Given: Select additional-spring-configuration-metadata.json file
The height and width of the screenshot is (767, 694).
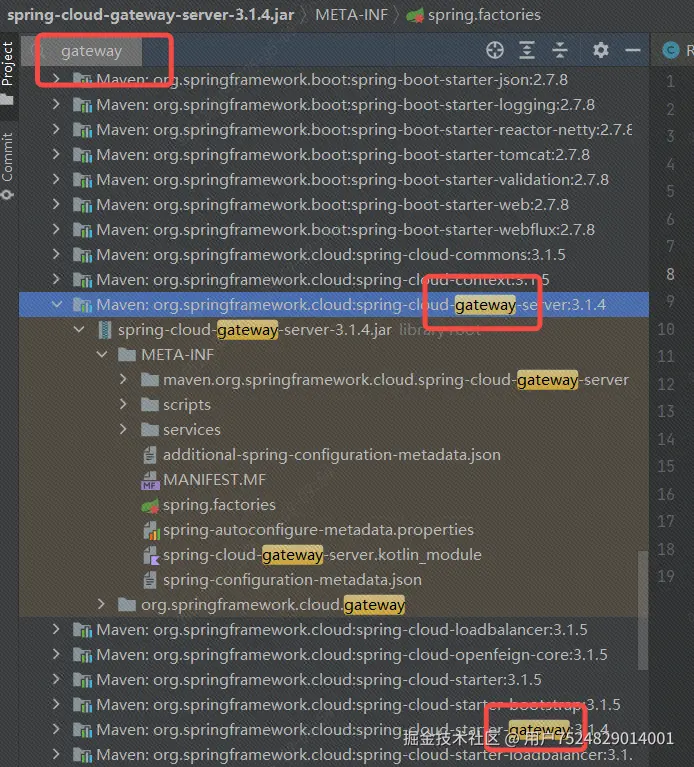Looking at the screenshot, I should click(x=332, y=455).
